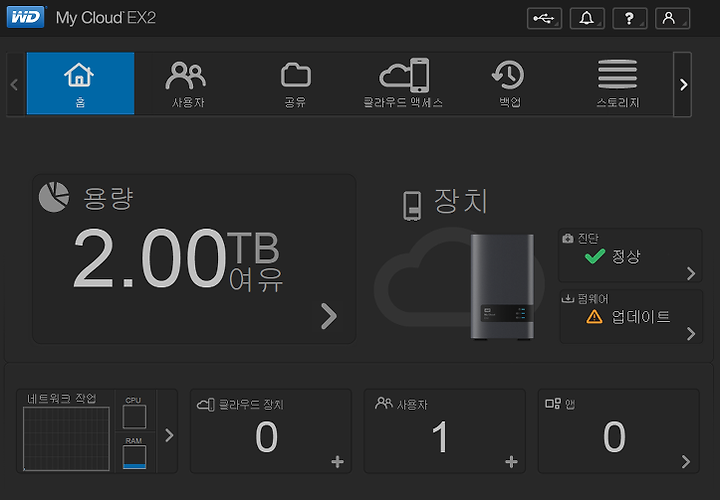Add a user with plus button
The width and height of the screenshot is (720, 500).
511,462
